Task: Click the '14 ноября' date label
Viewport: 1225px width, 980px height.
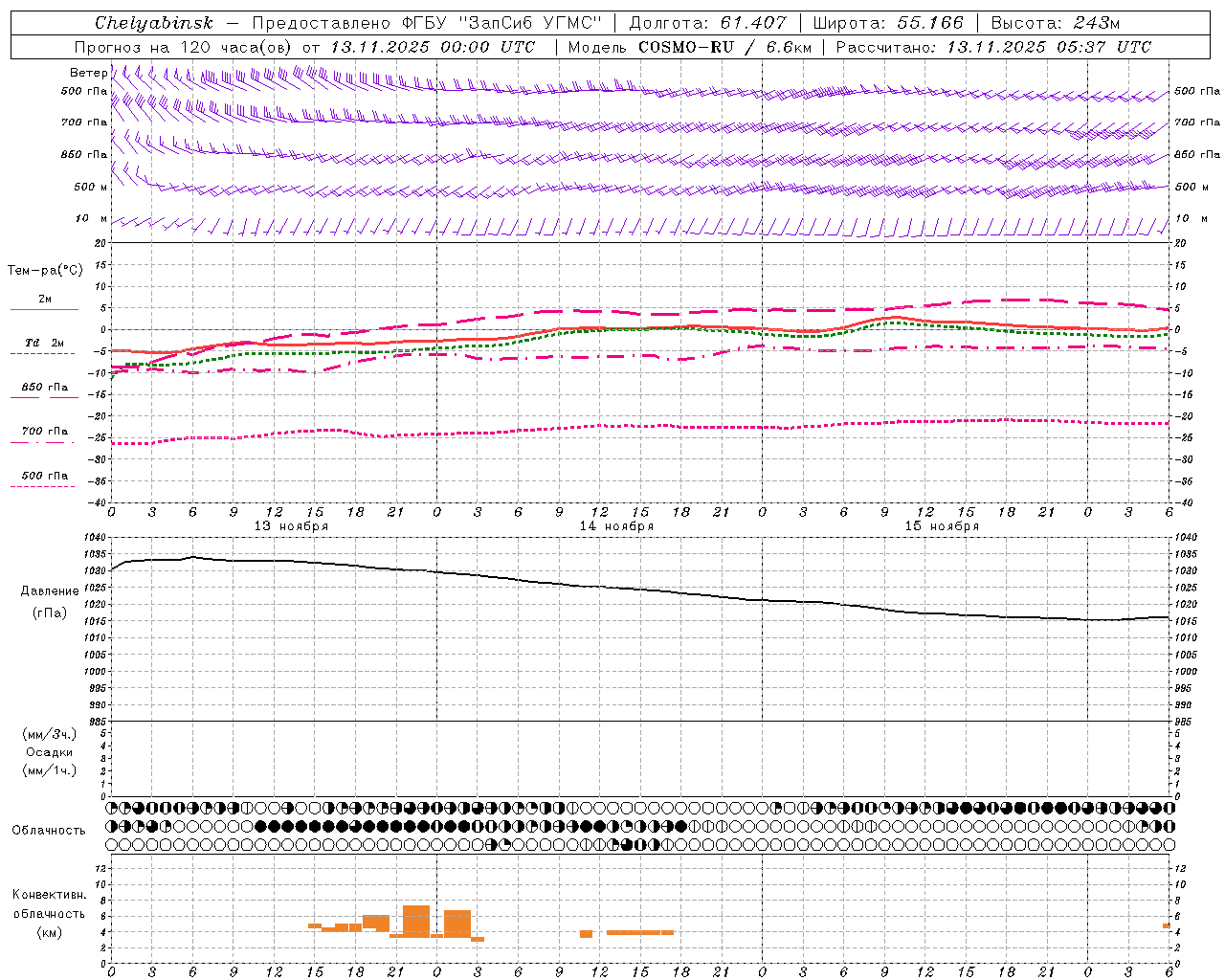Action: click(x=616, y=526)
